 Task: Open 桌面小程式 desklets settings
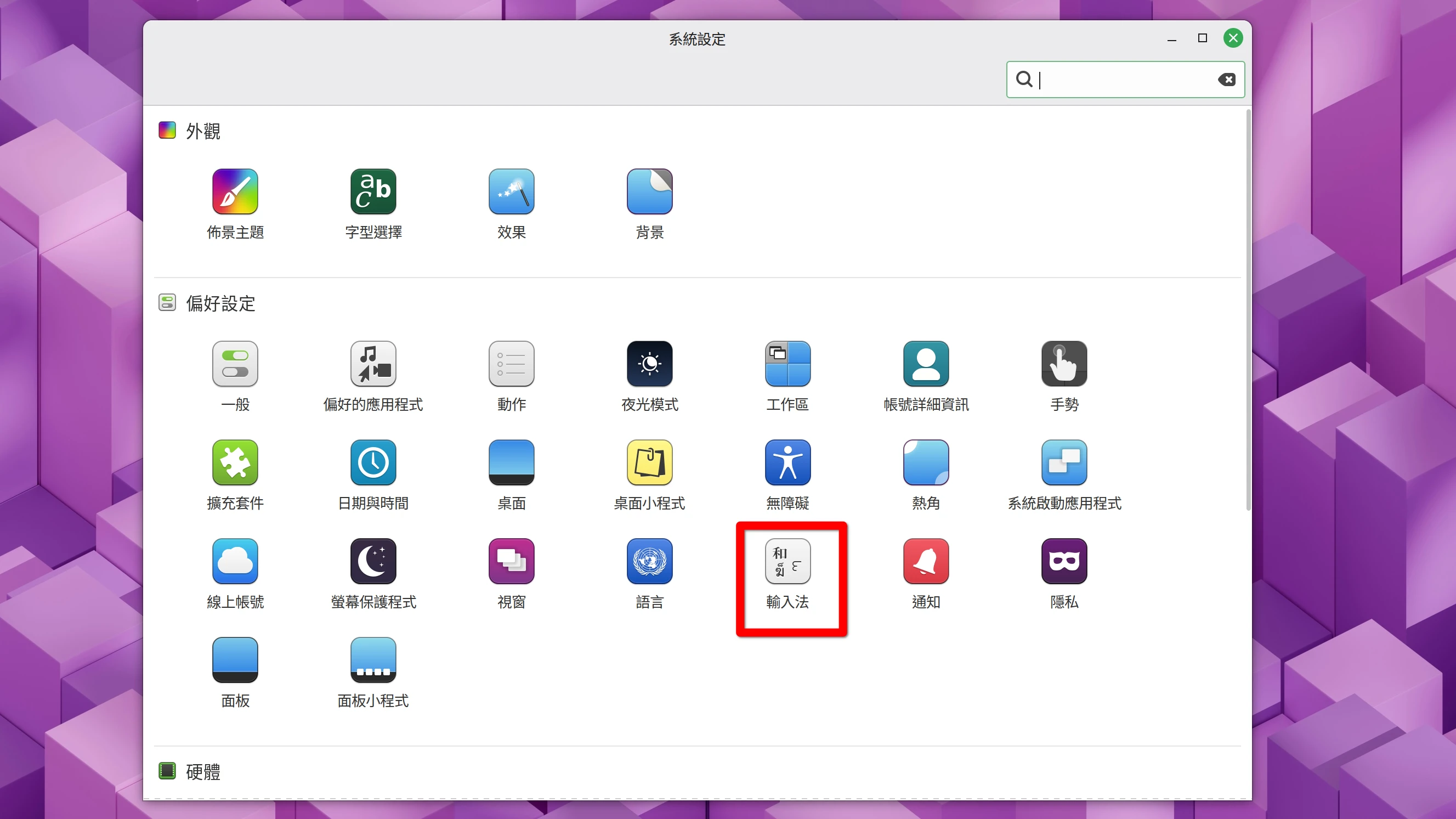click(x=649, y=475)
